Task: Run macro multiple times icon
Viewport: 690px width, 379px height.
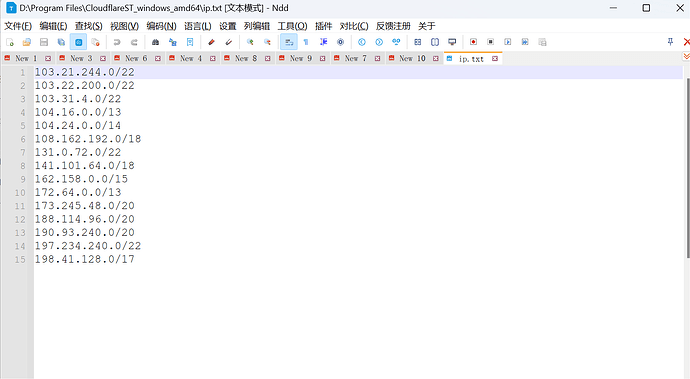Action: [x=525, y=42]
